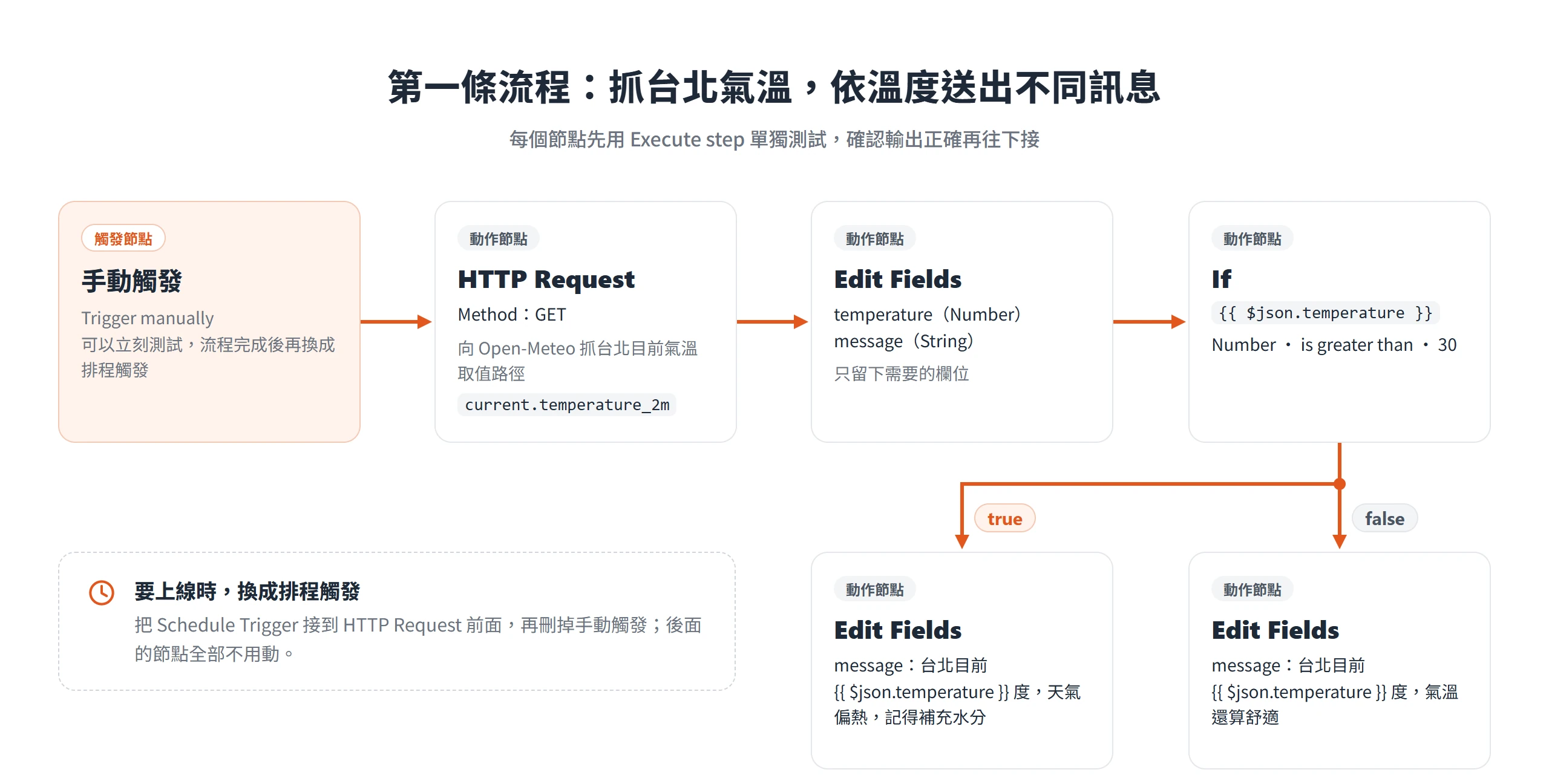Select Edit Fields title under false branch
The image size is (1549, 784).
click(1276, 630)
